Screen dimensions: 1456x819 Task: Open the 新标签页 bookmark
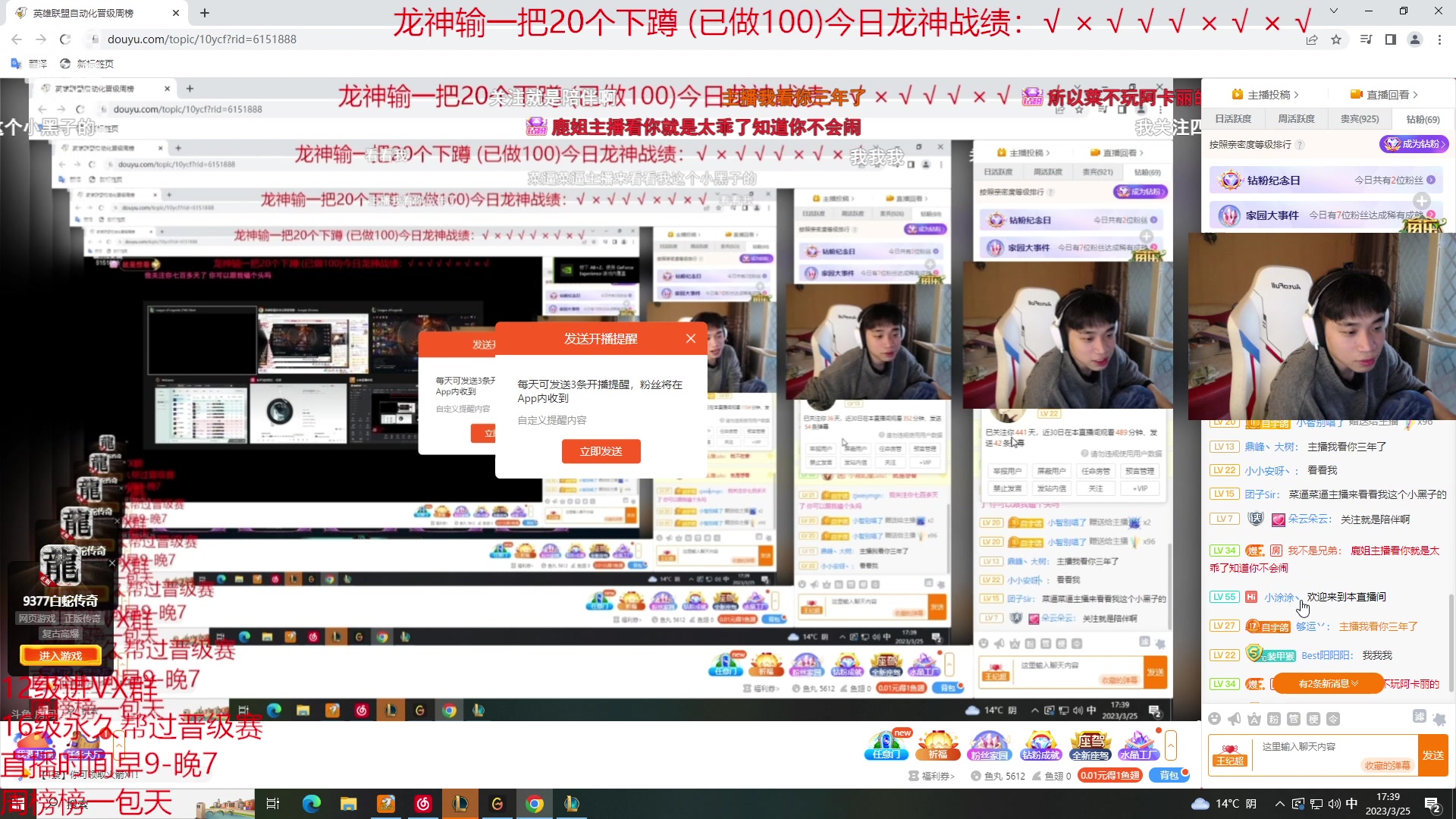pyautogui.click(x=86, y=64)
